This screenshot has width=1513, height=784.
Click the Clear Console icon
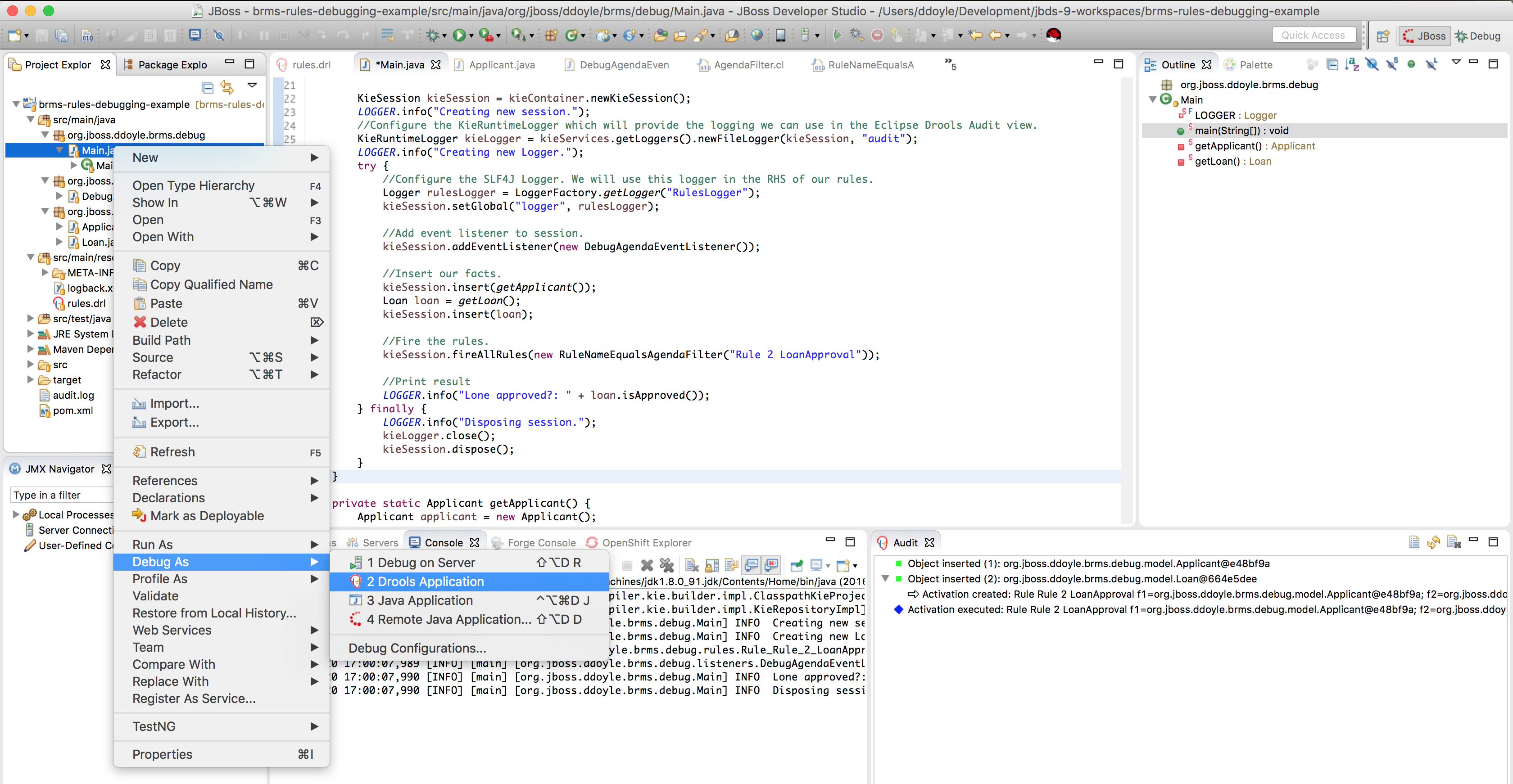click(x=692, y=565)
